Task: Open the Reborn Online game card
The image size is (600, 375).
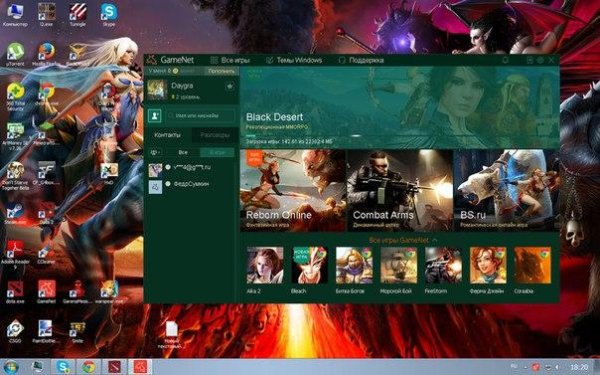Action: [x=293, y=190]
